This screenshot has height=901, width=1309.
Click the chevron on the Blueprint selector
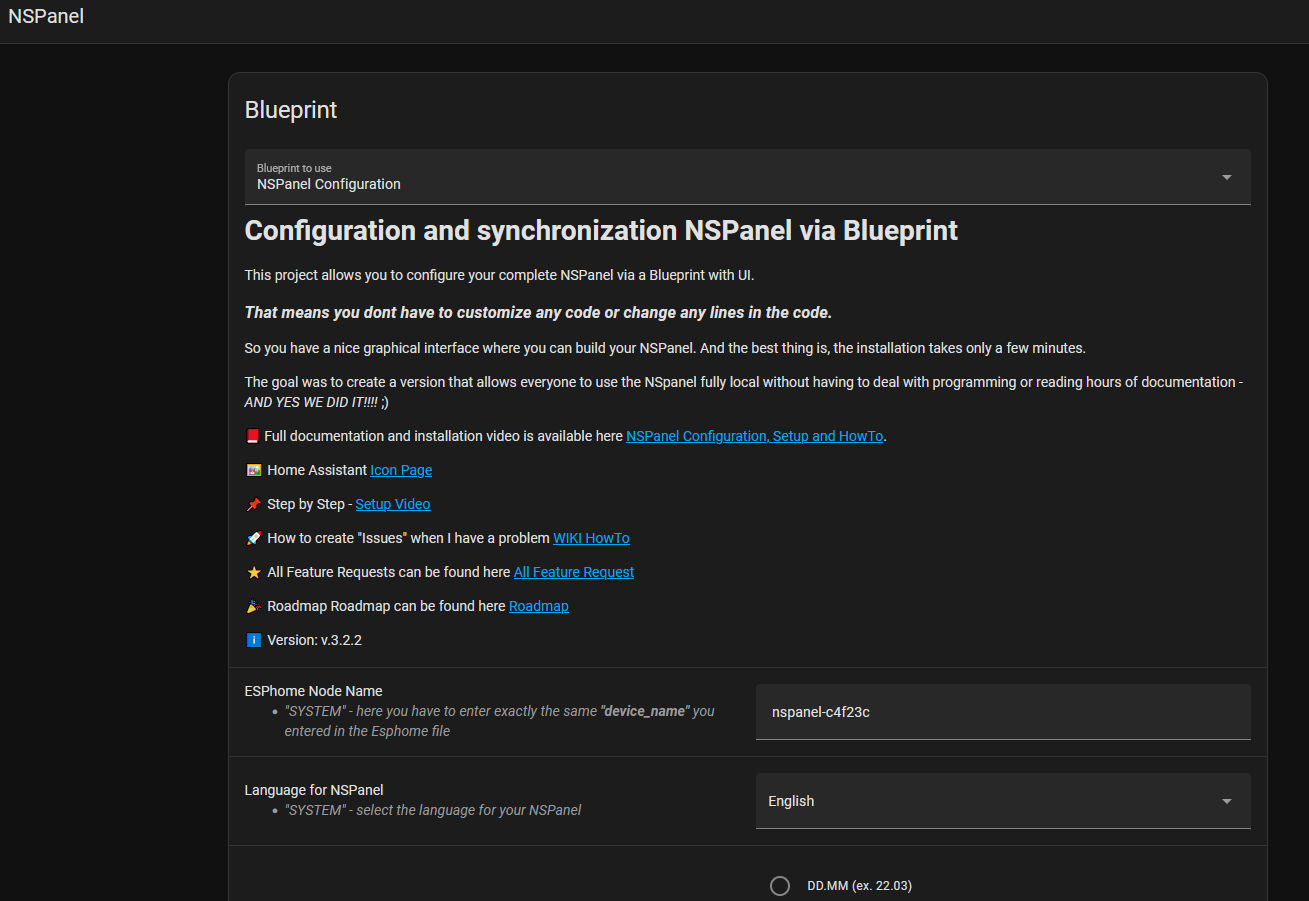click(1226, 176)
